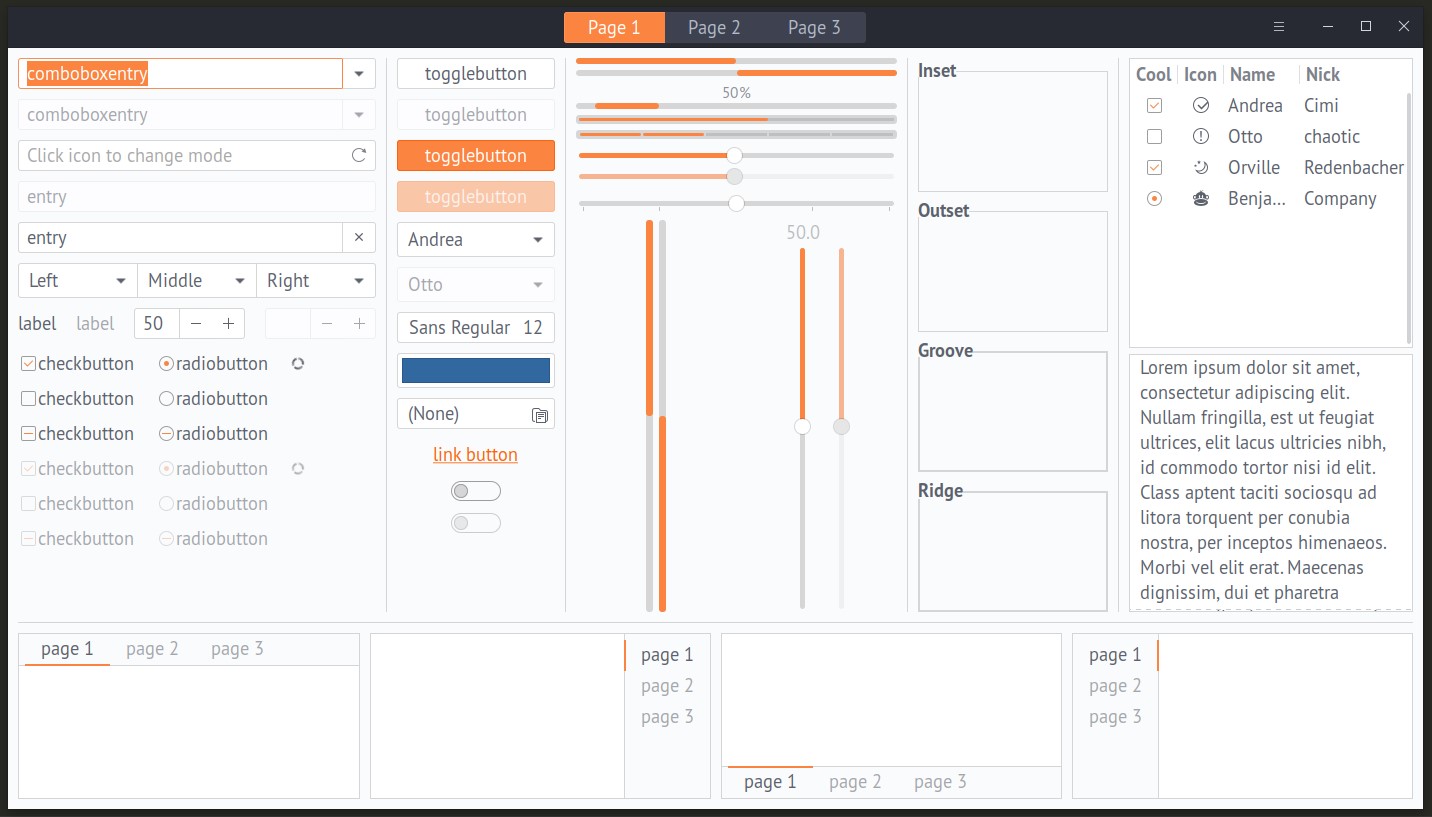The height and width of the screenshot is (817, 1432).
Task: Enable the Cool checkbox in Otto's row
Action: [x=1154, y=137]
